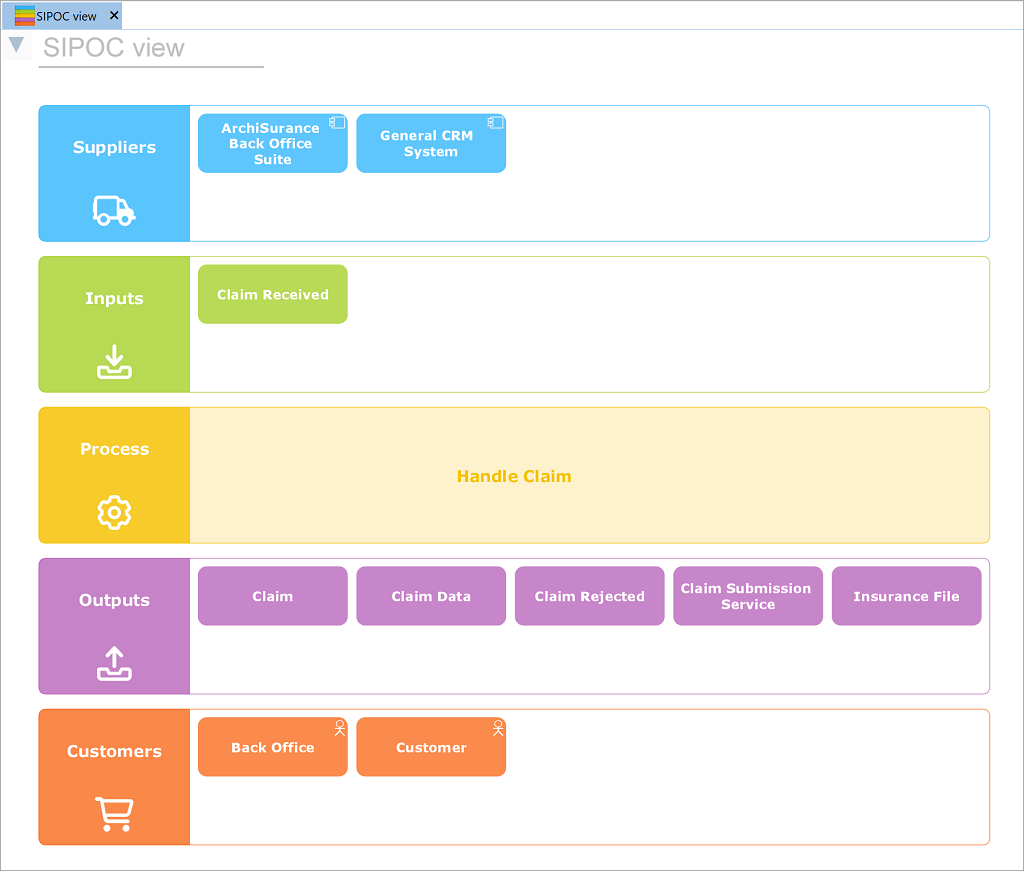
Task: Collapse the SIPOC view title triangle
Action: [x=16, y=45]
